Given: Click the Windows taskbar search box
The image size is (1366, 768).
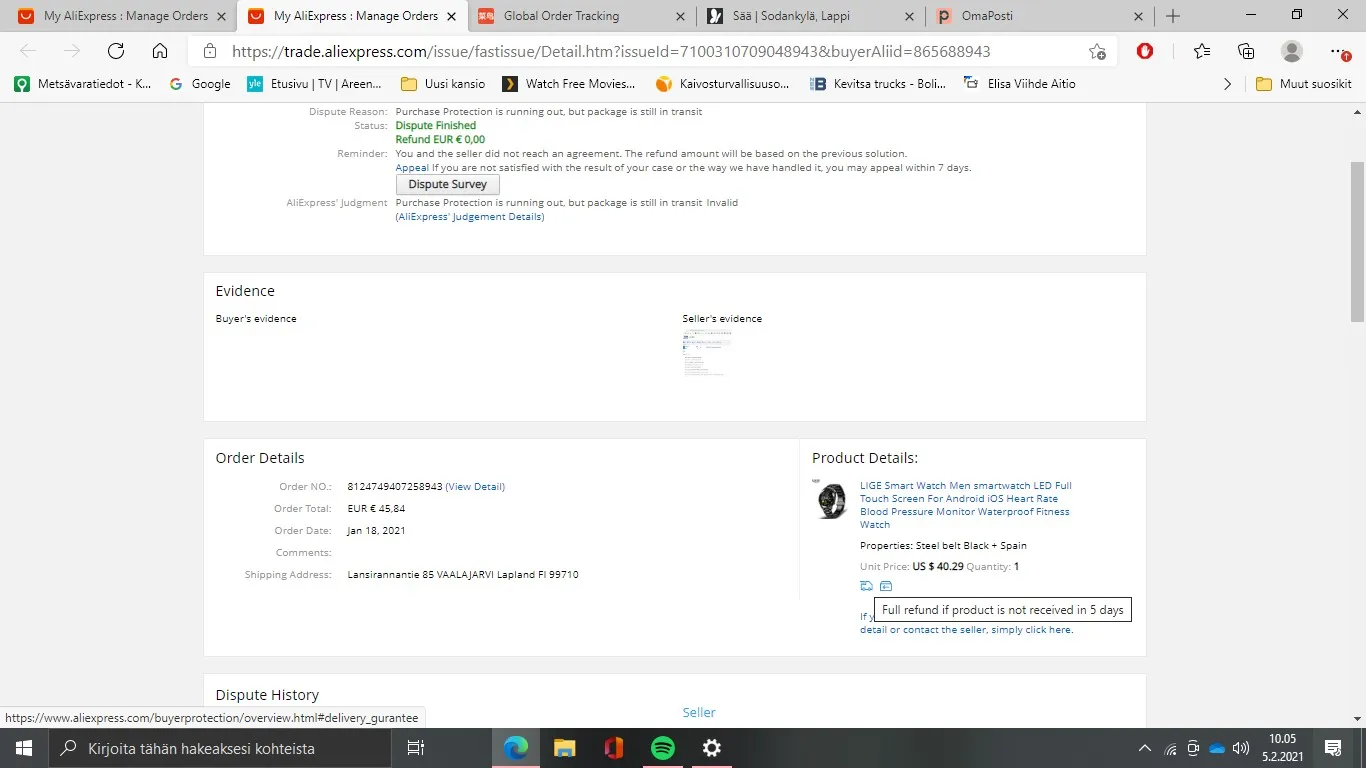Looking at the screenshot, I should coord(220,748).
